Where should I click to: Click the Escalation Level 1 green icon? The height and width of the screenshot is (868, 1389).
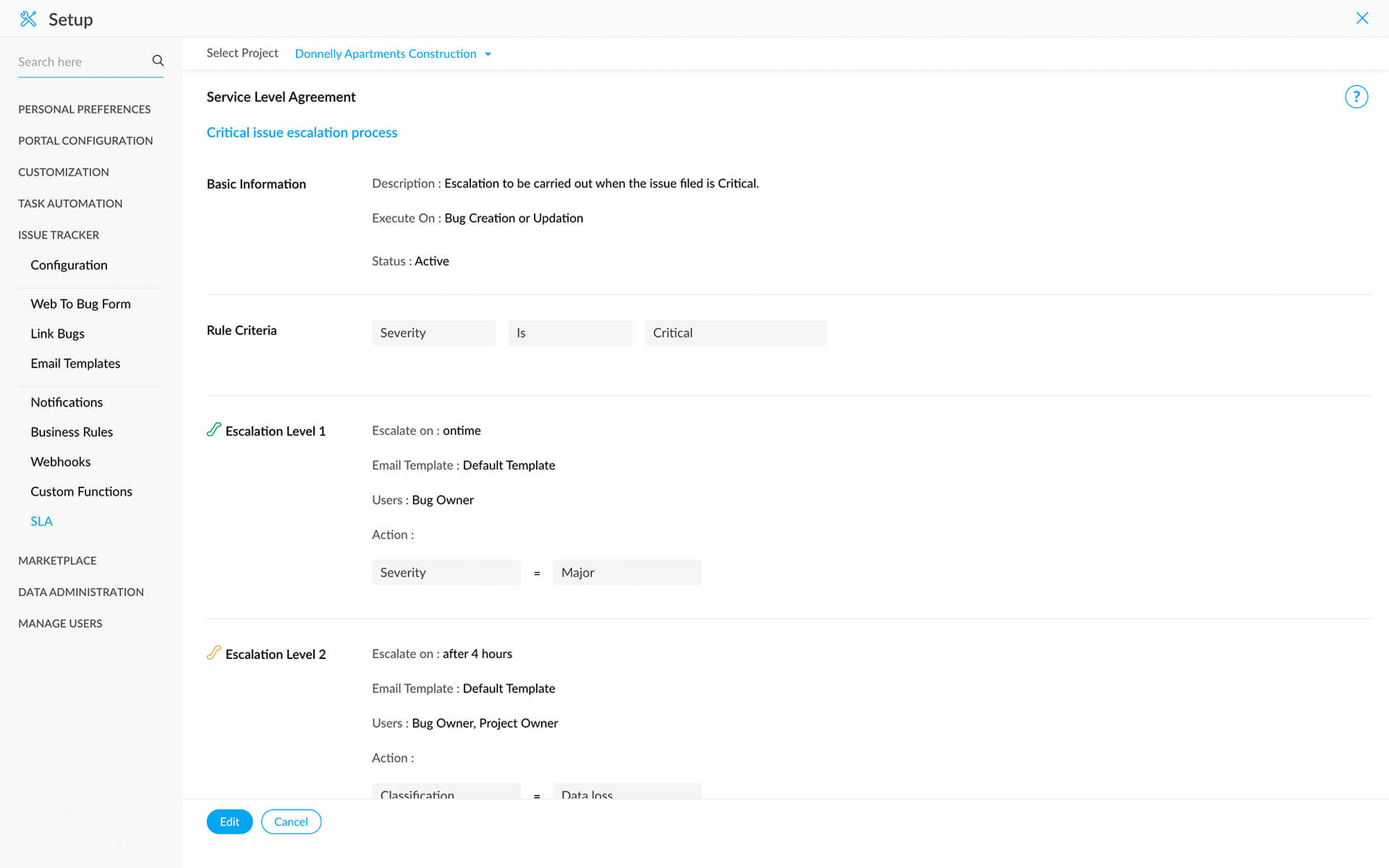(x=213, y=430)
